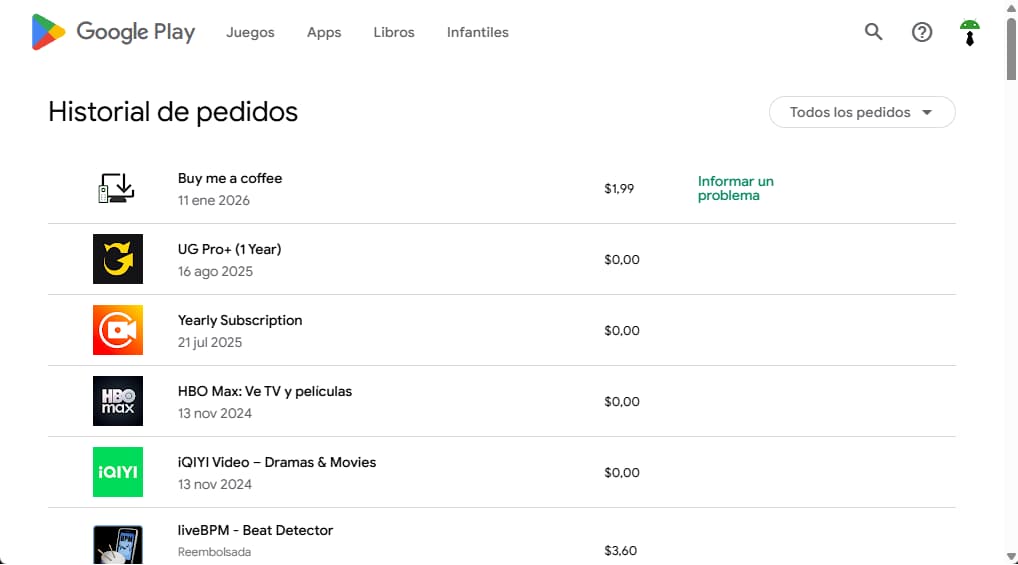The width and height of the screenshot is (1018, 565).
Task: Click the vertical scrollbar thumb
Action: click(x=1011, y=49)
